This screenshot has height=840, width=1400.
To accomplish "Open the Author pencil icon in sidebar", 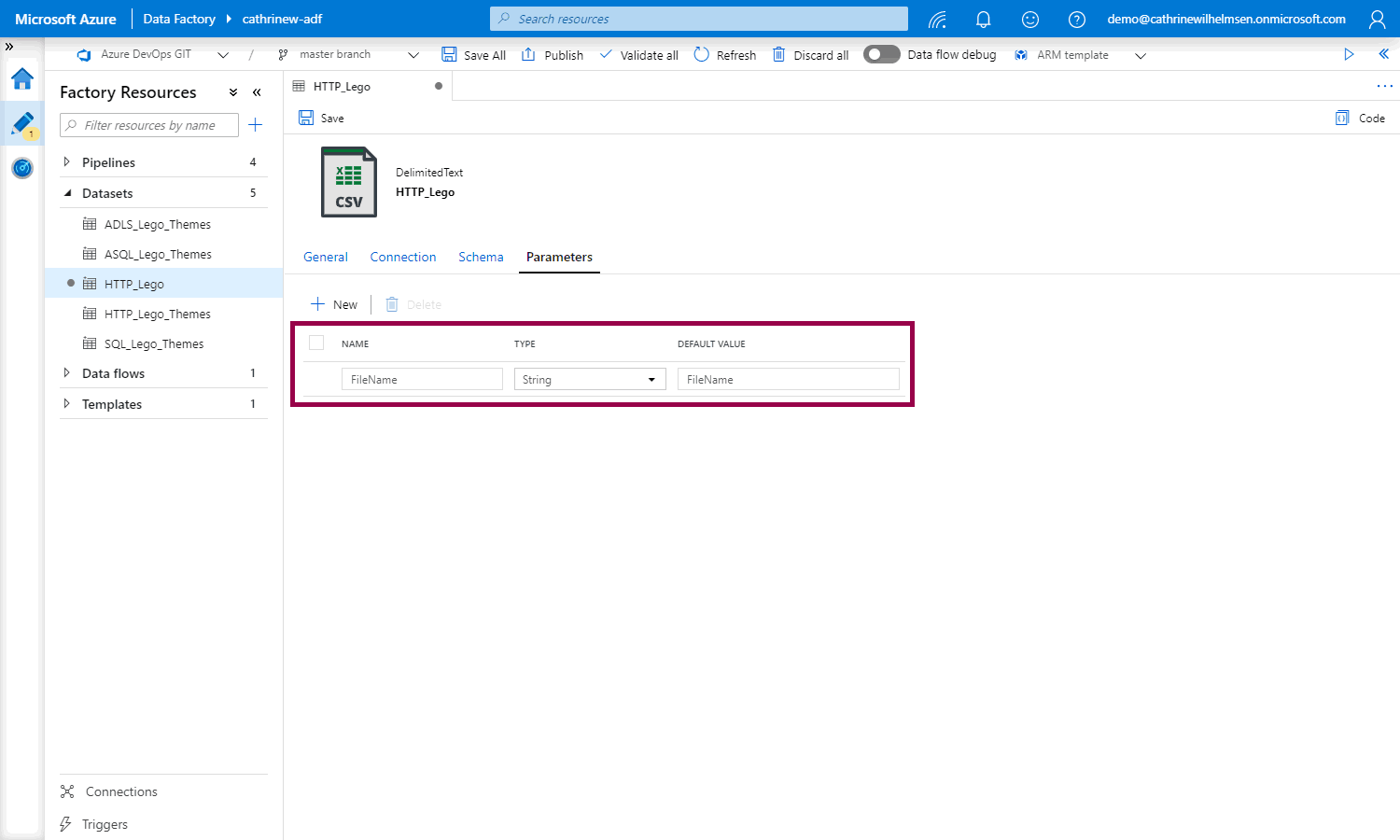I will tap(22, 123).
